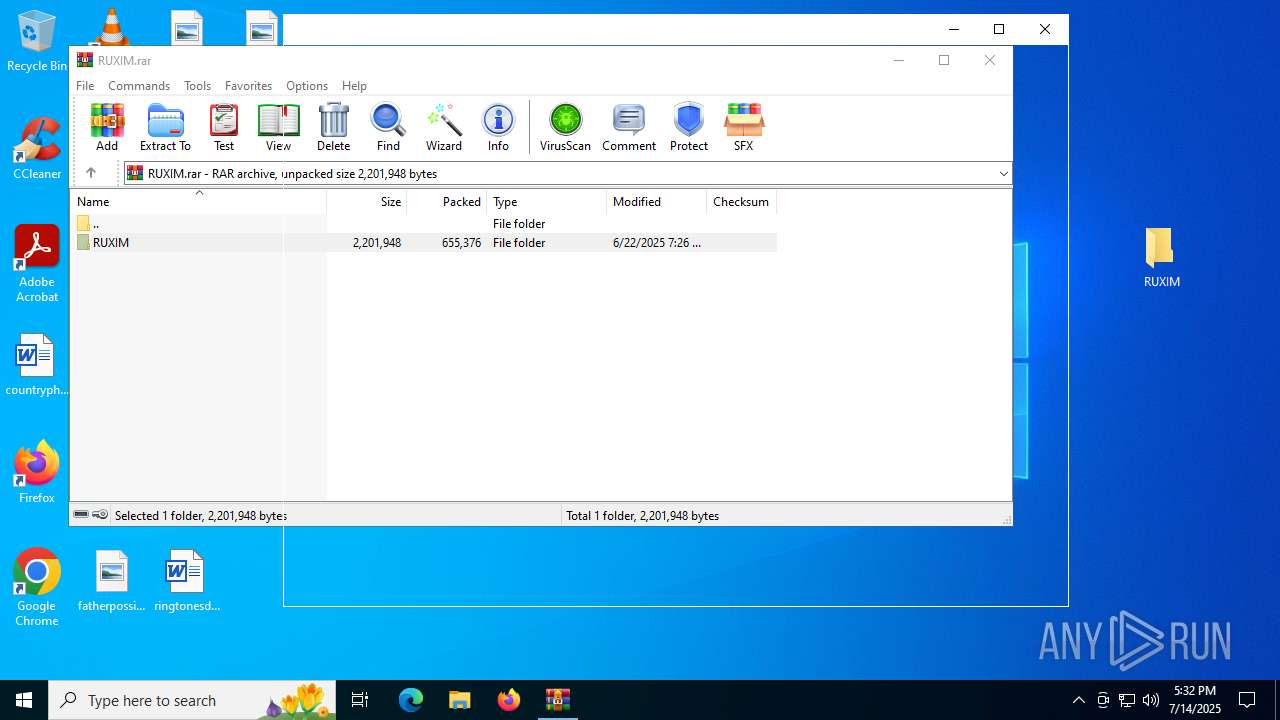
Task: Select the Adobe Acrobat desktop shortcut
Action: pyautogui.click(x=37, y=264)
